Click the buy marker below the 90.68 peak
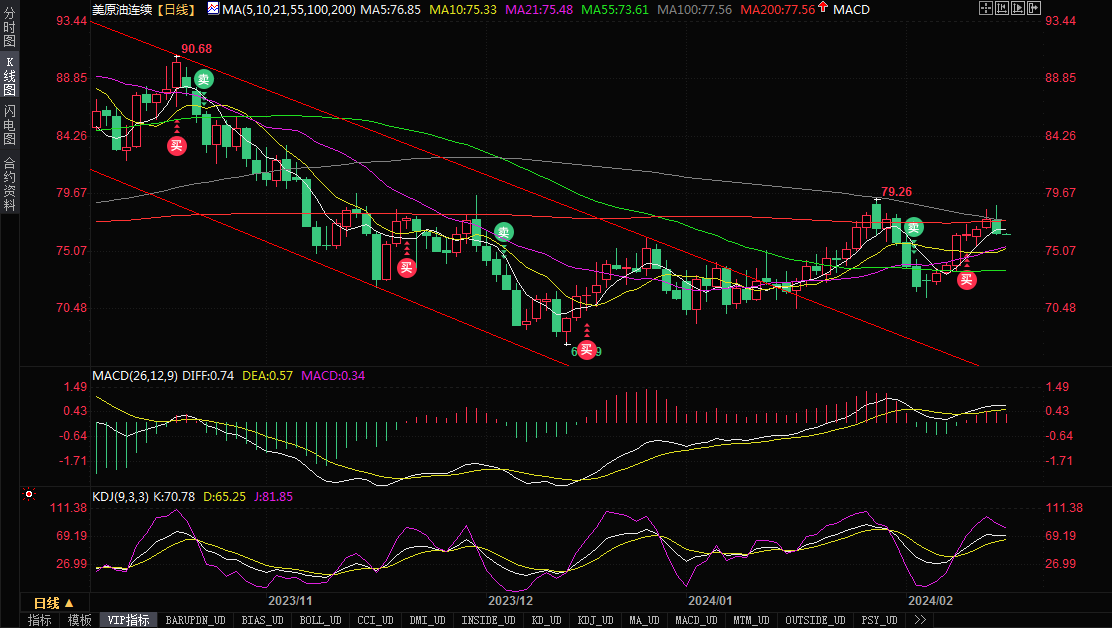Viewport: 1112px width, 628px height. coord(176,146)
